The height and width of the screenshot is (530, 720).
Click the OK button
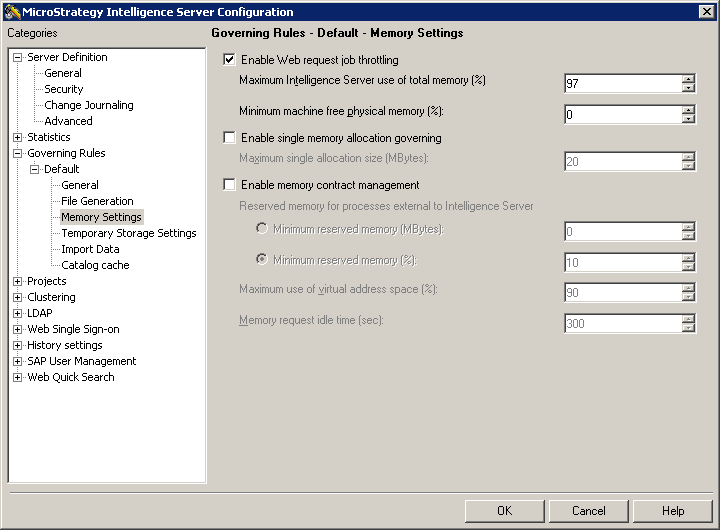coord(504,511)
